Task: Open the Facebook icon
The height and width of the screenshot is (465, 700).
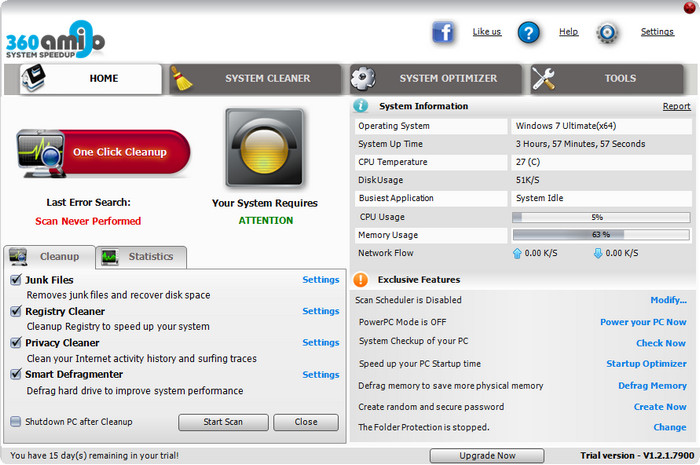Action: 443,32
